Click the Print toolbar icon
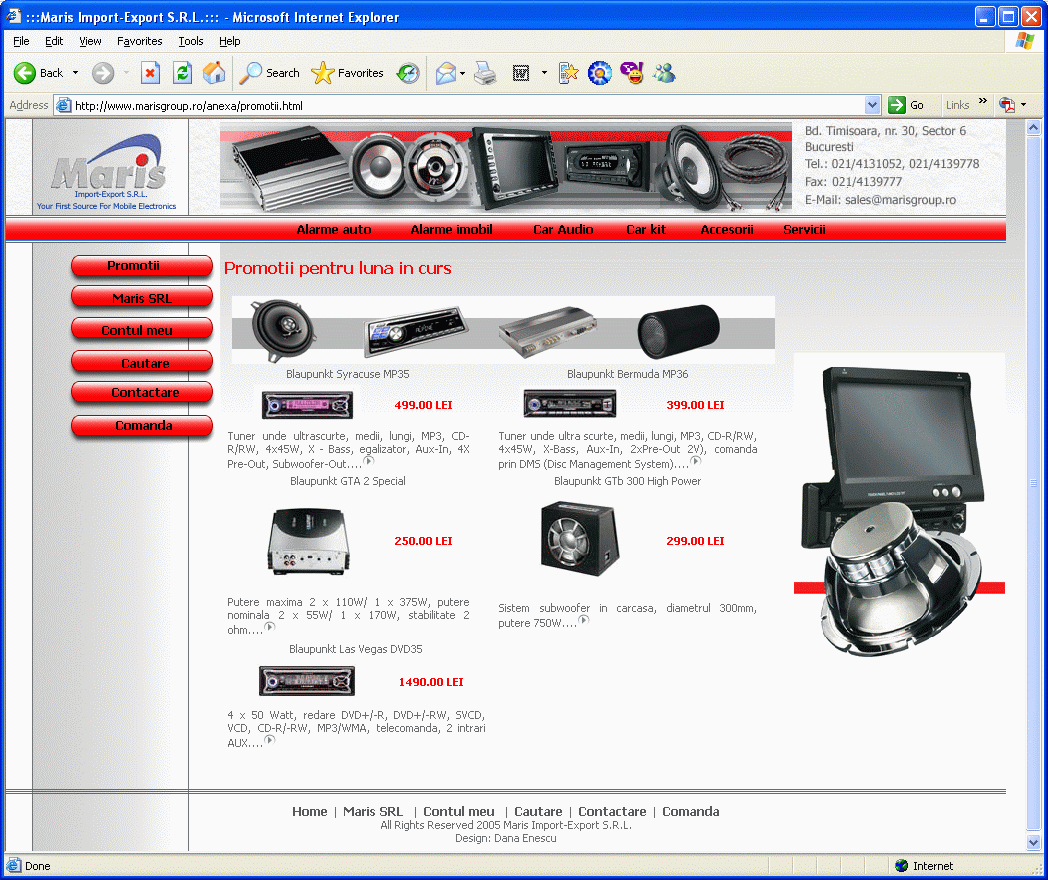 (x=485, y=73)
